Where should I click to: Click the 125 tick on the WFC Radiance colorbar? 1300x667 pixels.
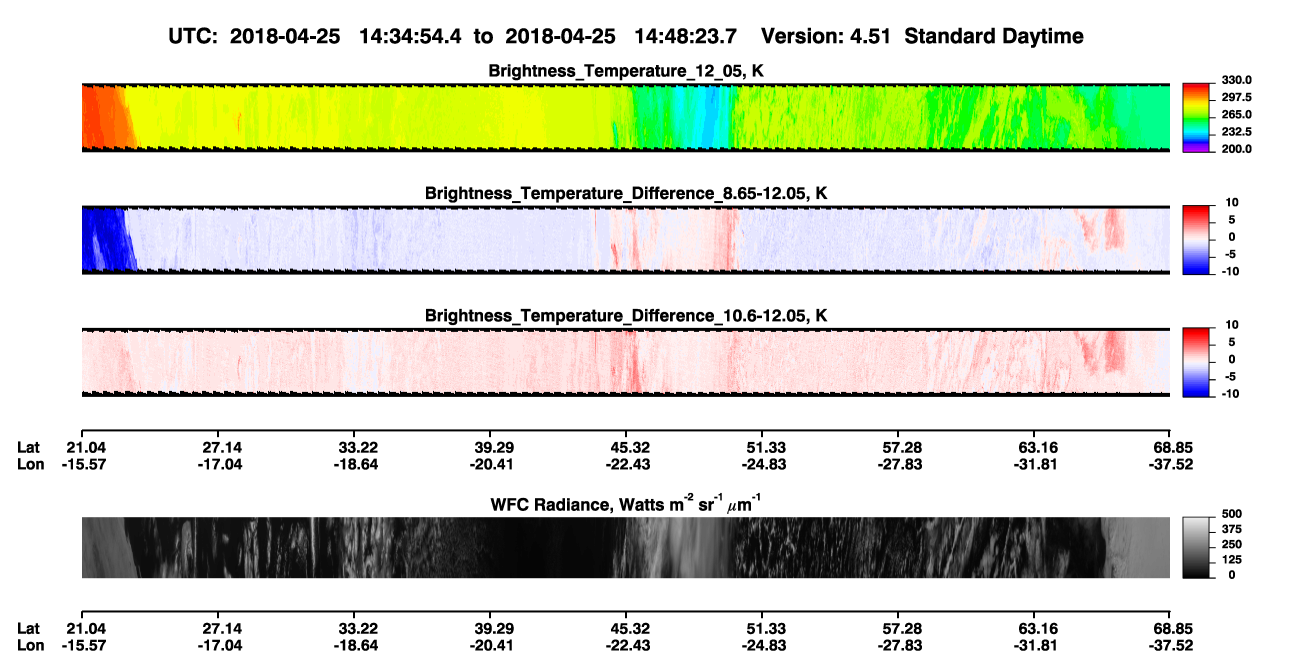(1232, 559)
